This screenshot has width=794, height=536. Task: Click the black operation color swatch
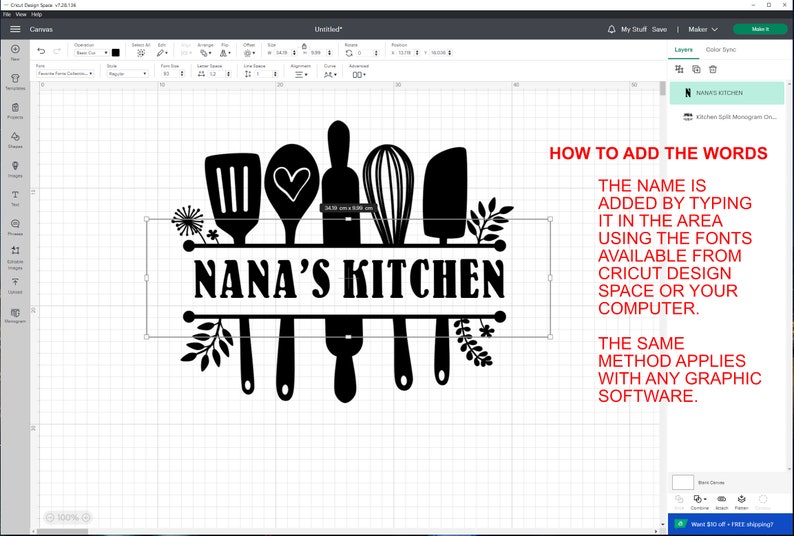pyautogui.click(x=115, y=53)
